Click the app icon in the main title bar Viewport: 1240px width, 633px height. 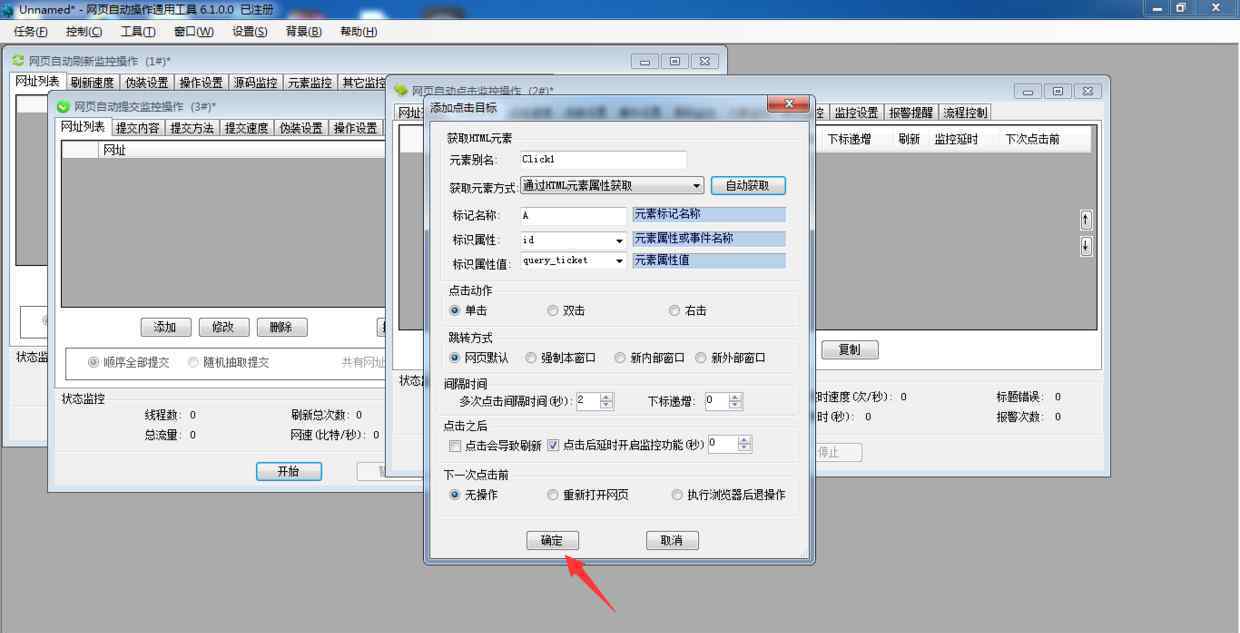point(9,8)
